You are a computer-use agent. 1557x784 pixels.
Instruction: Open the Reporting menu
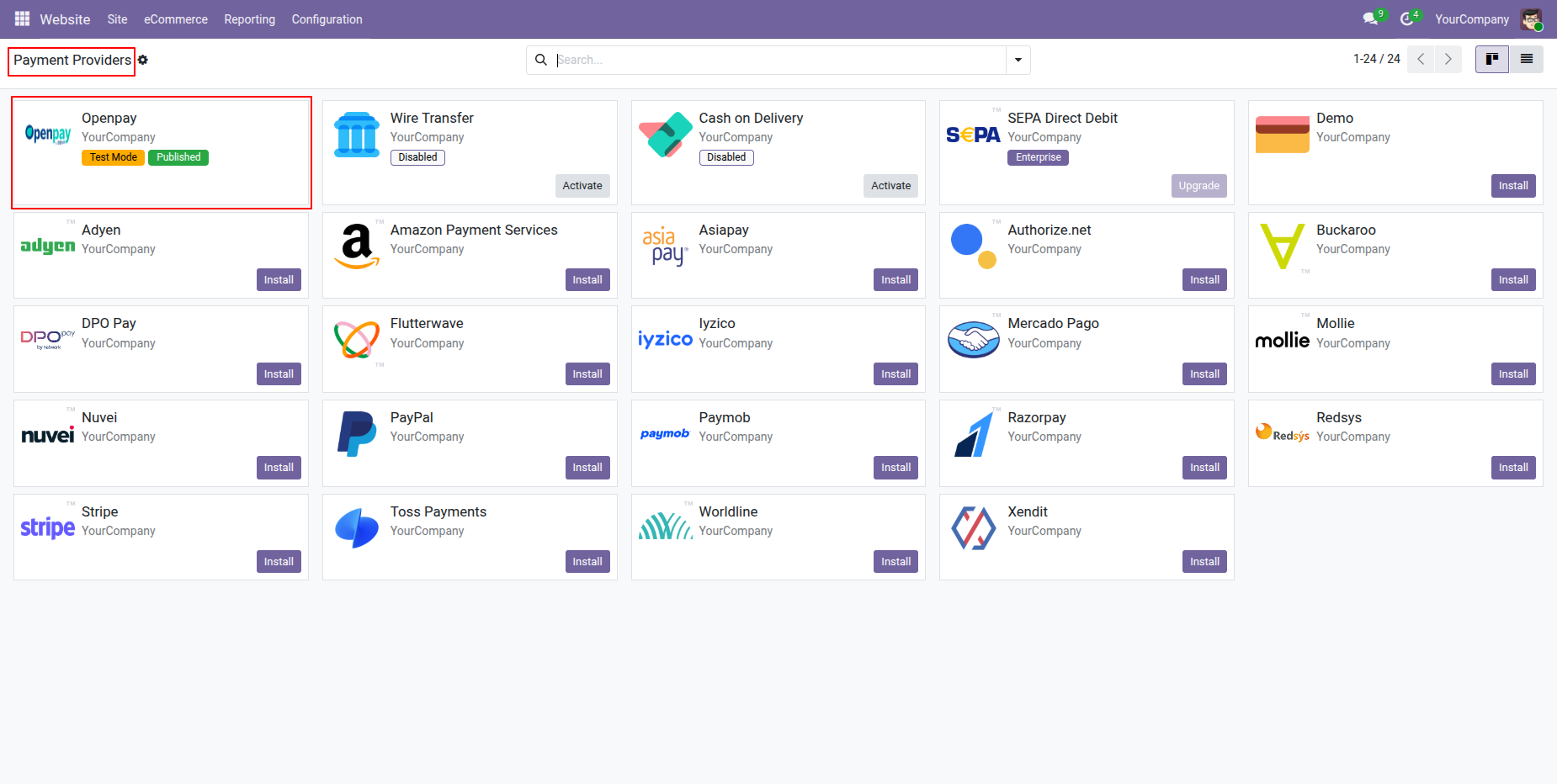(250, 19)
